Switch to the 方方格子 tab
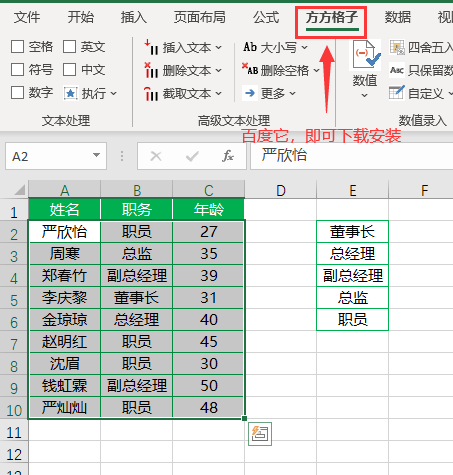 (332, 17)
